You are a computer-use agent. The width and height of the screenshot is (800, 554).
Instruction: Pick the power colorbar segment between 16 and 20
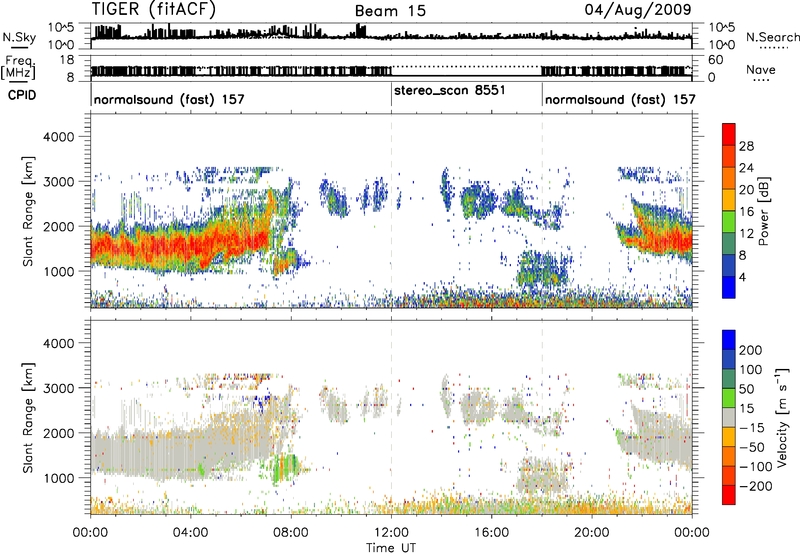[729, 200]
